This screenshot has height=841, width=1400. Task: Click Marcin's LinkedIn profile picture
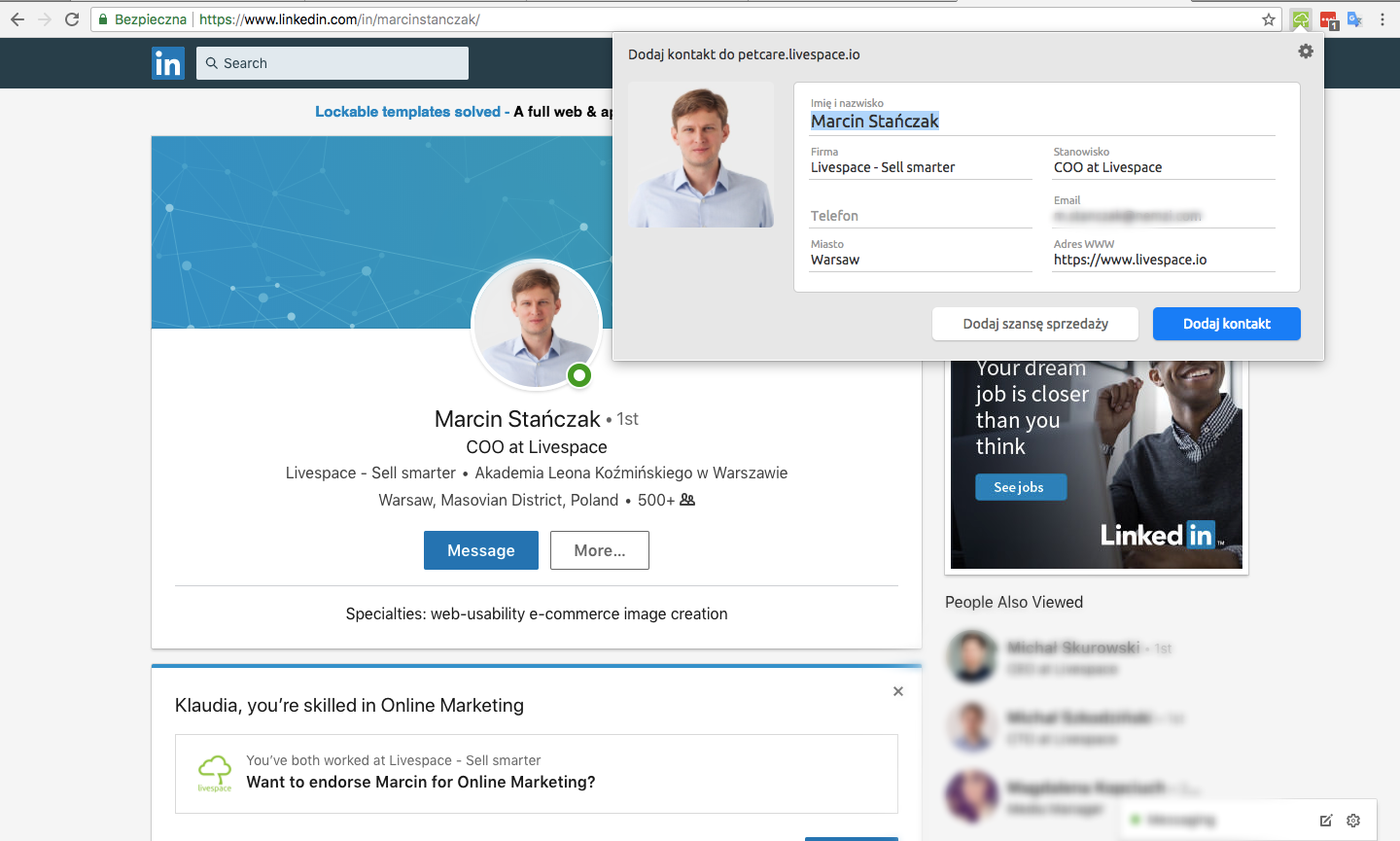coord(537,325)
